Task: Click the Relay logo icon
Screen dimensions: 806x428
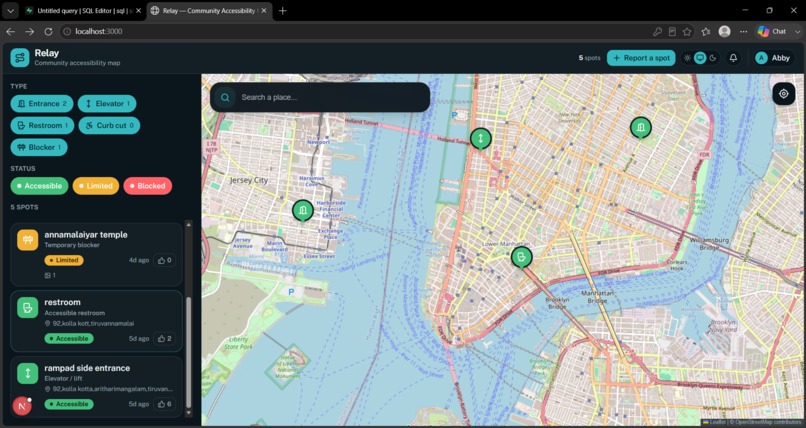Action: pos(20,58)
